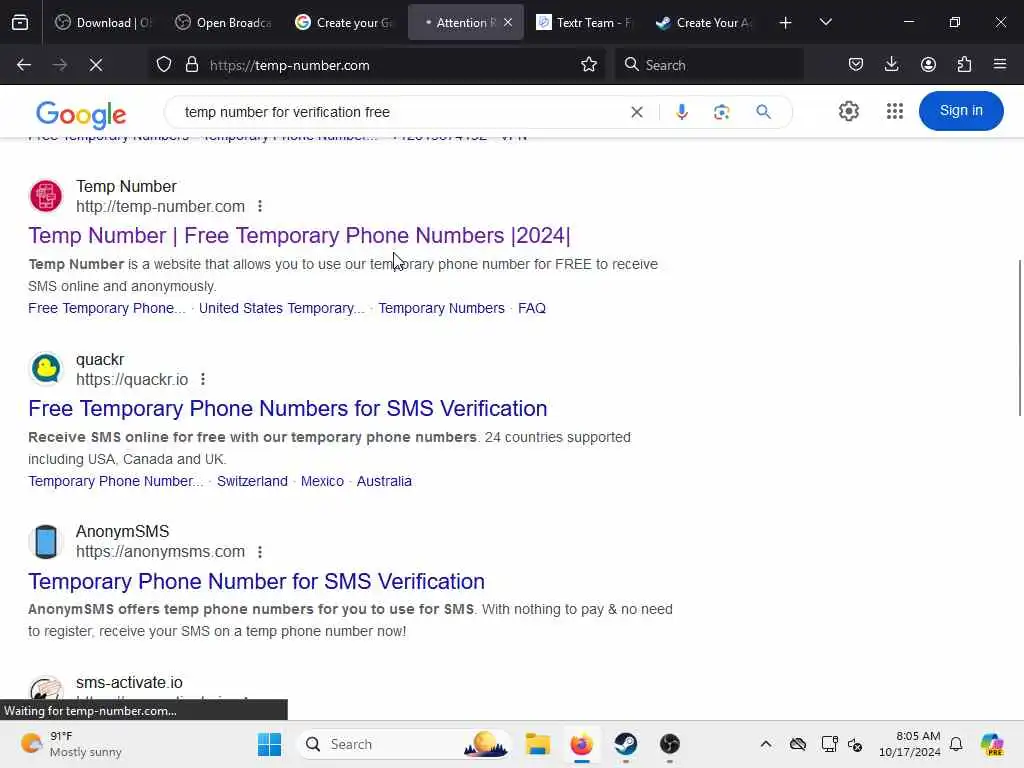Click the Free Temporary Phone sitelink
Screen dimensions: 1024x768
(x=106, y=308)
